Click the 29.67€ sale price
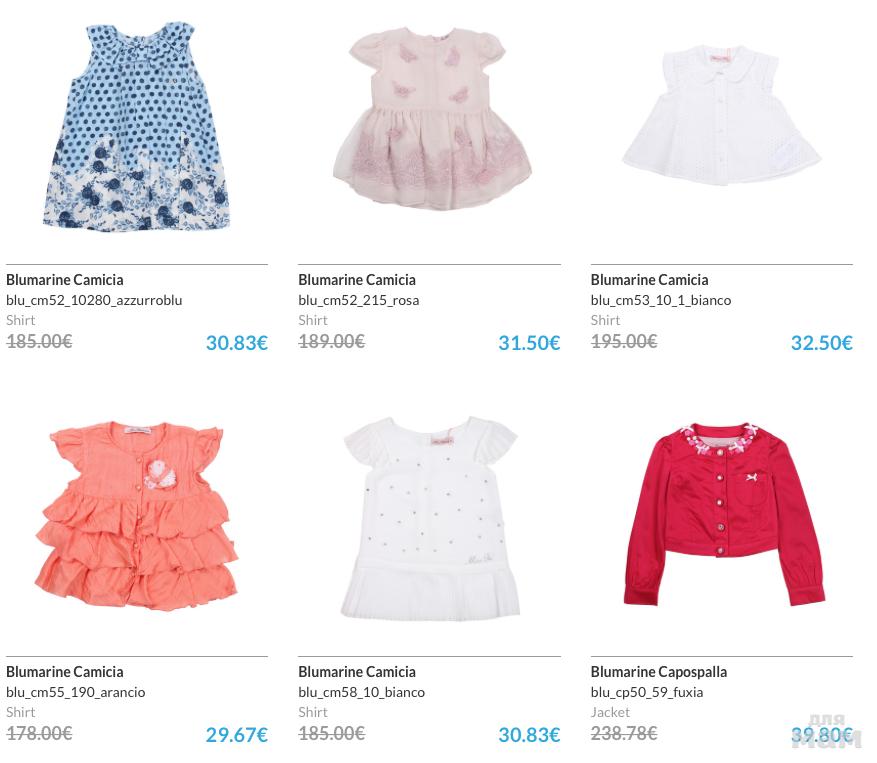 pyautogui.click(x=237, y=735)
